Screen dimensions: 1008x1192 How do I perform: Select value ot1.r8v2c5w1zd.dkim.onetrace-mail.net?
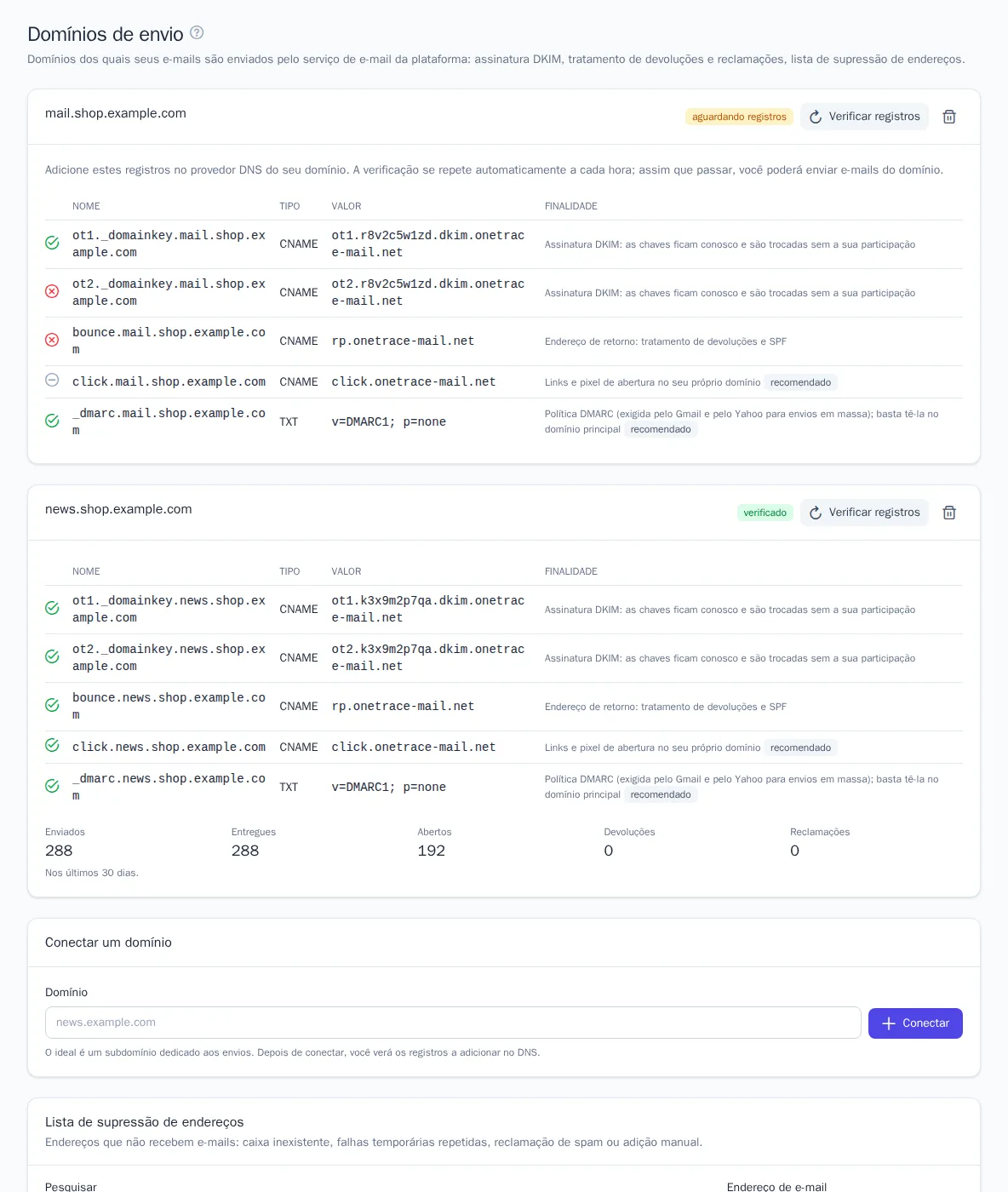click(428, 244)
